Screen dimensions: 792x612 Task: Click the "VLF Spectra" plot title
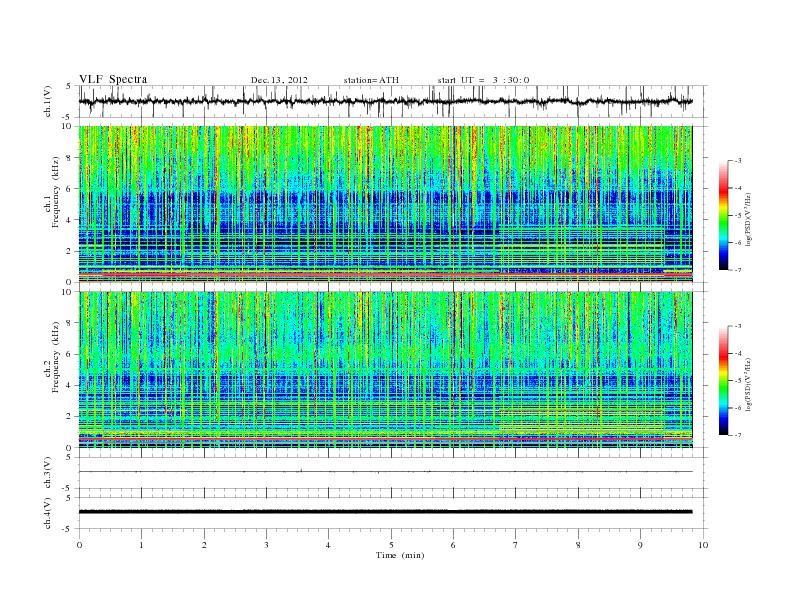point(113,79)
